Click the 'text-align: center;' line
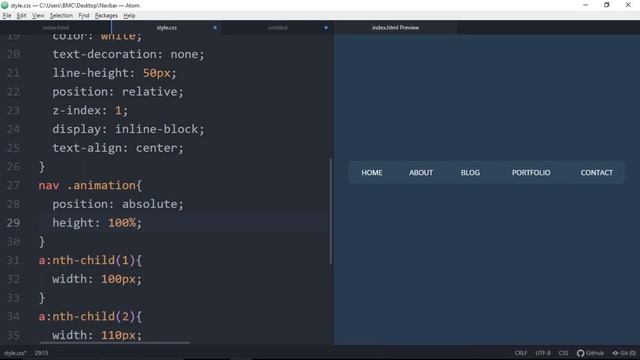This screenshot has width=640, height=360. coord(118,148)
